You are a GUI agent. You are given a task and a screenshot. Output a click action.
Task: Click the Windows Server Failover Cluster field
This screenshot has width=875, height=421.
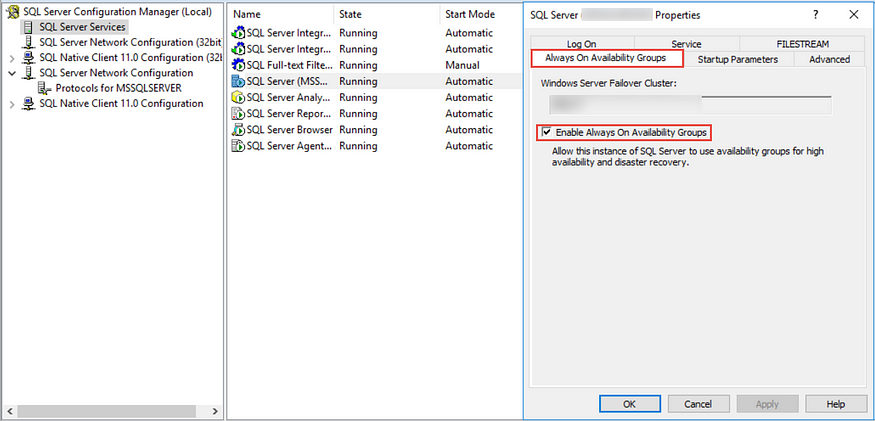(x=690, y=105)
